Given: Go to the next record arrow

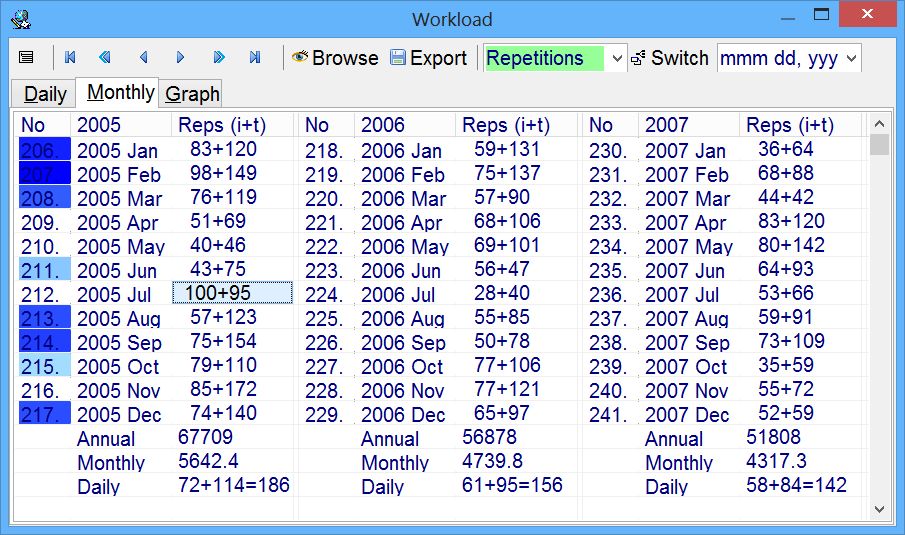Looking at the screenshot, I should (x=181, y=58).
